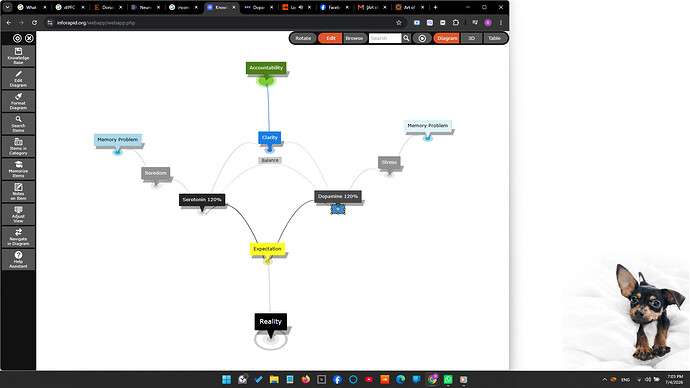The height and width of the screenshot is (388, 690).
Task: Select the yellow Expectation node
Action: (268, 249)
